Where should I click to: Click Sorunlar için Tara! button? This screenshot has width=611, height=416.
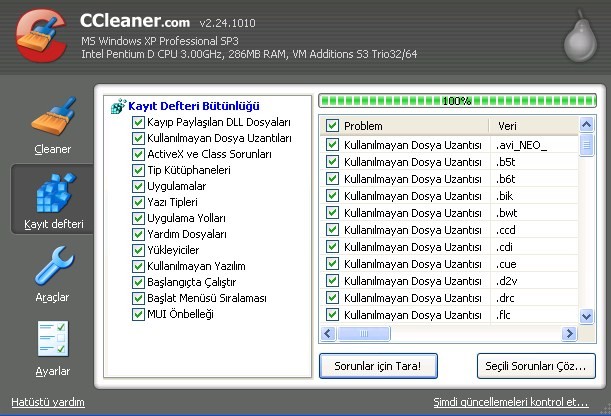[378, 366]
